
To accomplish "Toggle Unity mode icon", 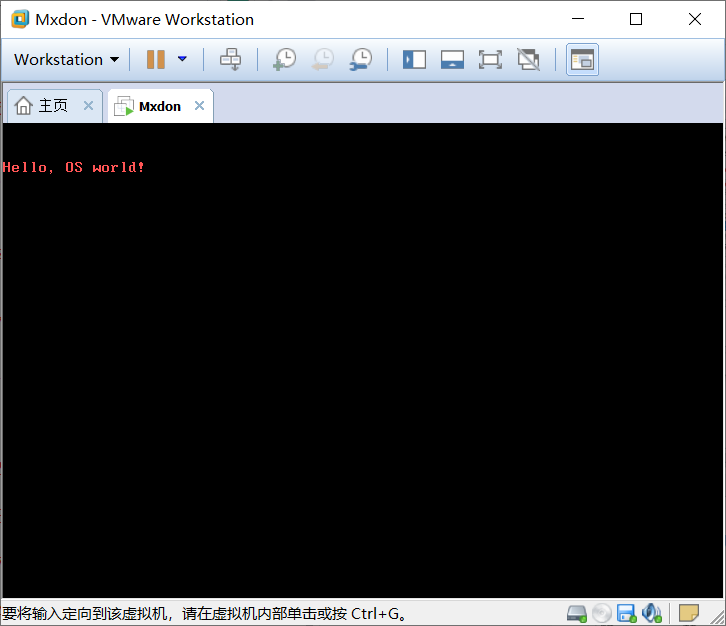I will [528, 60].
